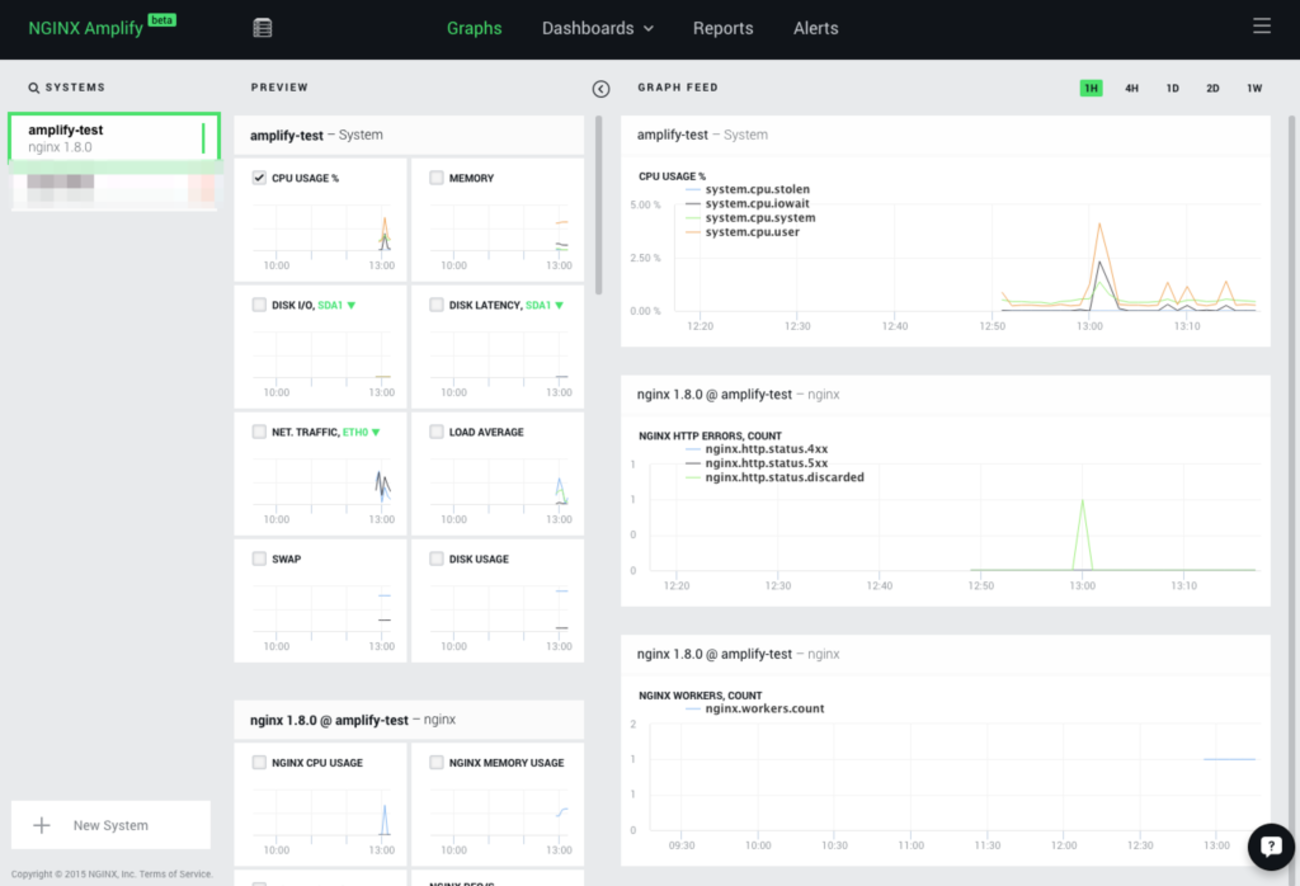Select the blurred system entry below amplify-test
Viewport: 1300px width, 886px height.
pyautogui.click(x=114, y=188)
